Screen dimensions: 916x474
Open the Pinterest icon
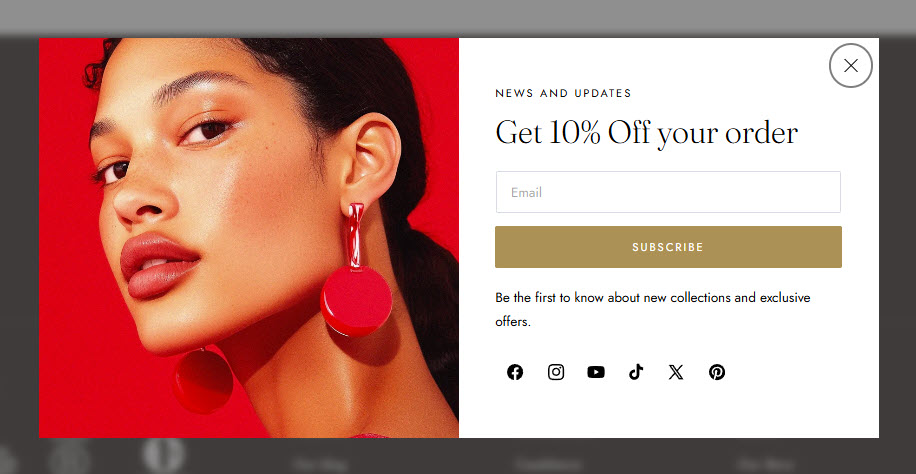tap(717, 372)
